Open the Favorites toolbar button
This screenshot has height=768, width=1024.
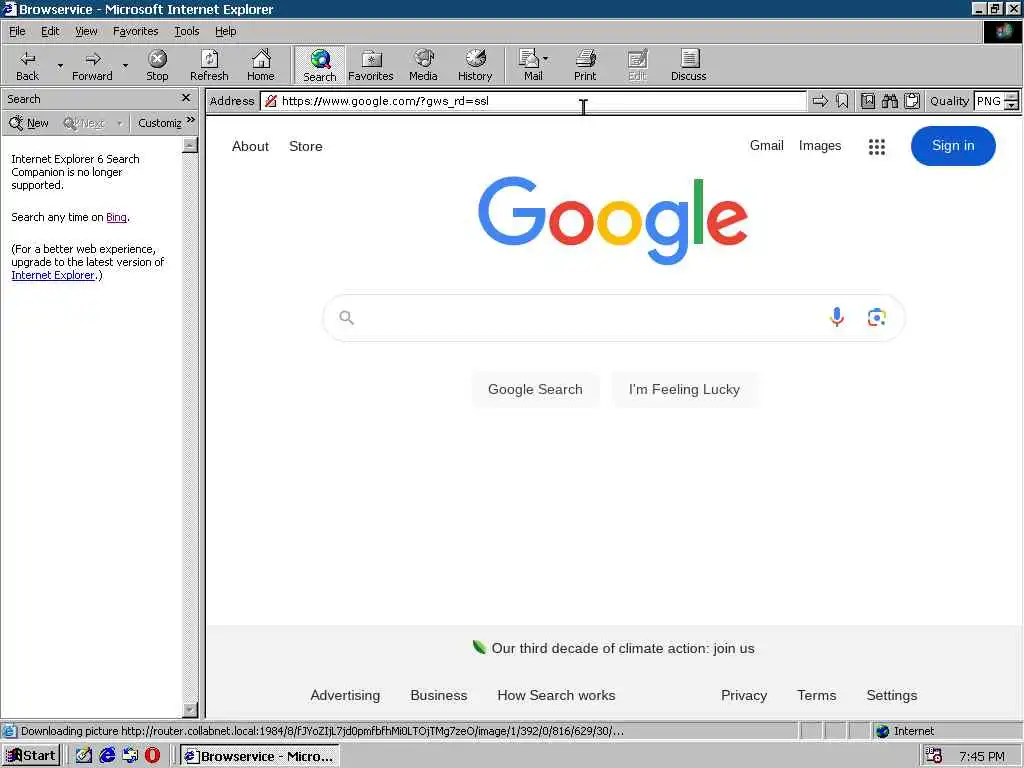[x=371, y=65]
